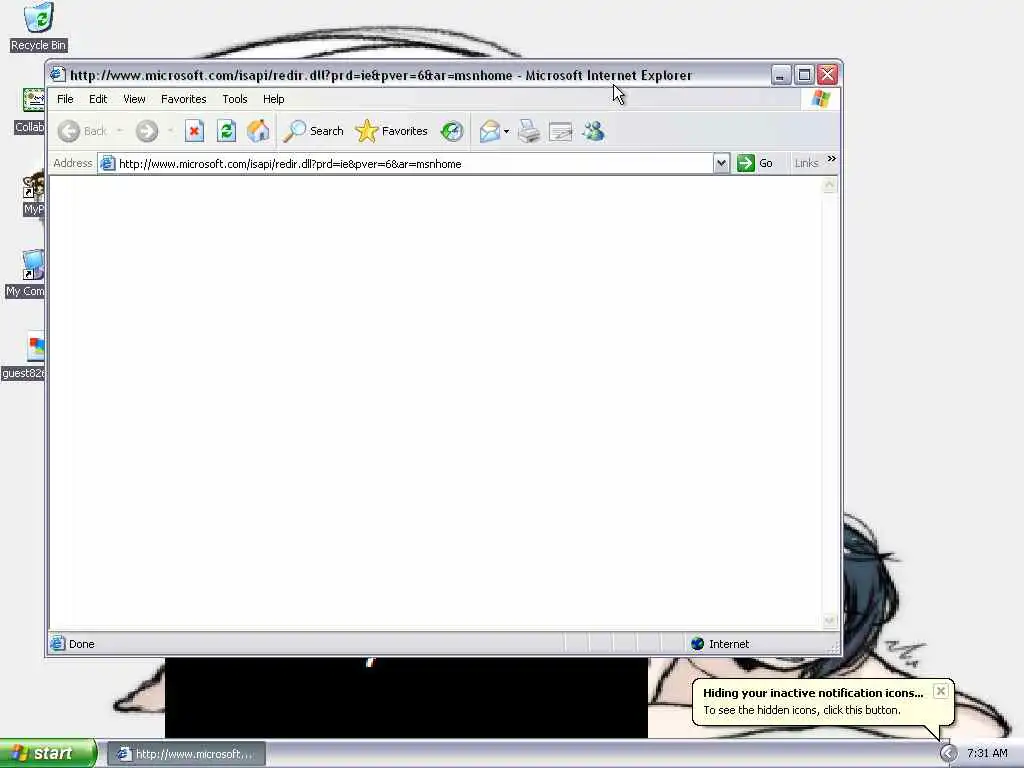This screenshot has width=1024, height=768.
Task: Open the Back history dropdown arrow
Action: coord(120,131)
